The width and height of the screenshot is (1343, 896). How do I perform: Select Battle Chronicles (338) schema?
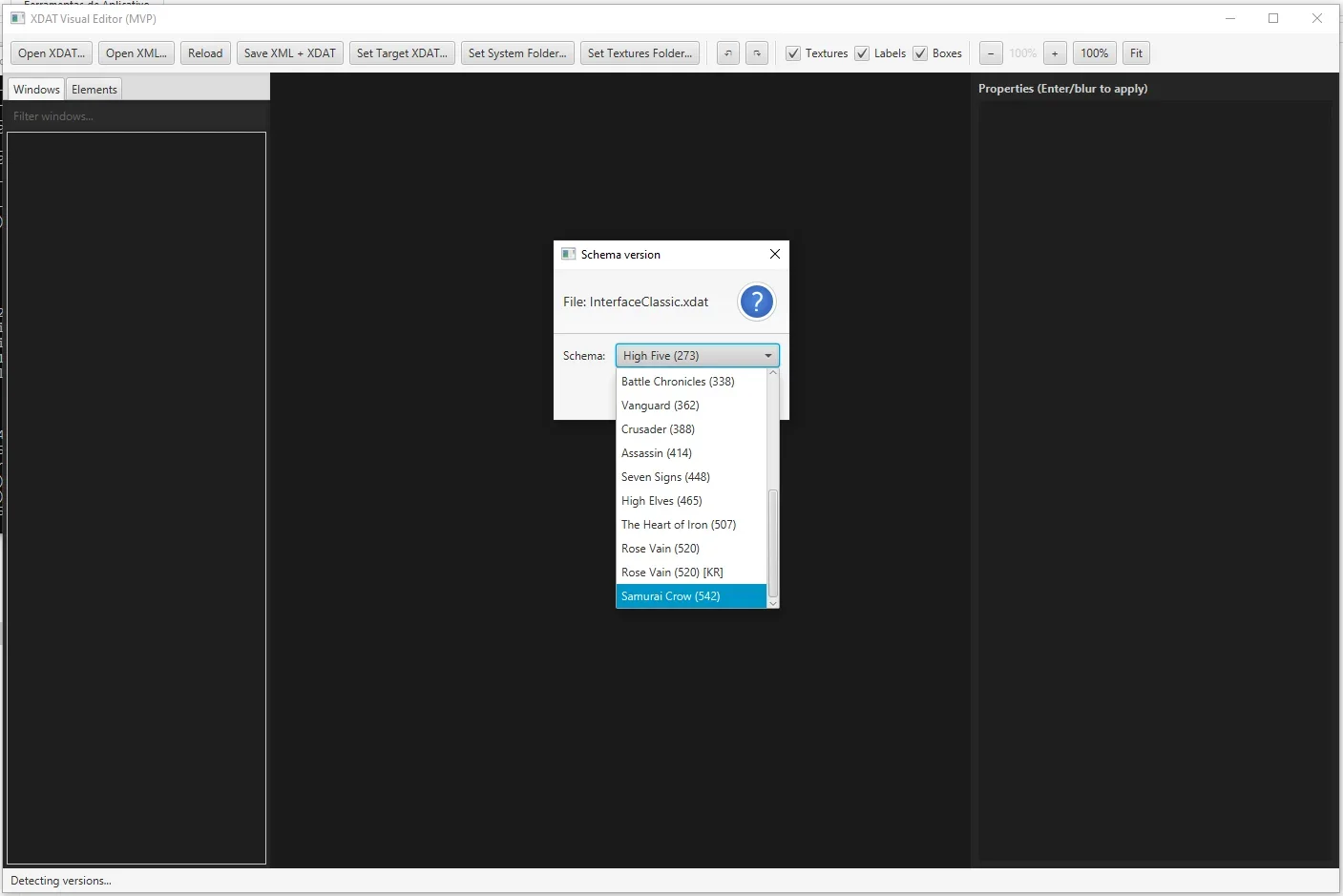point(691,382)
